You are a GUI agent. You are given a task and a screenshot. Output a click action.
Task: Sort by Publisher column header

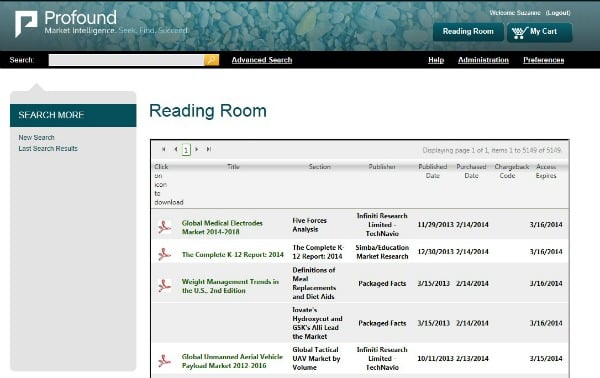coord(382,166)
